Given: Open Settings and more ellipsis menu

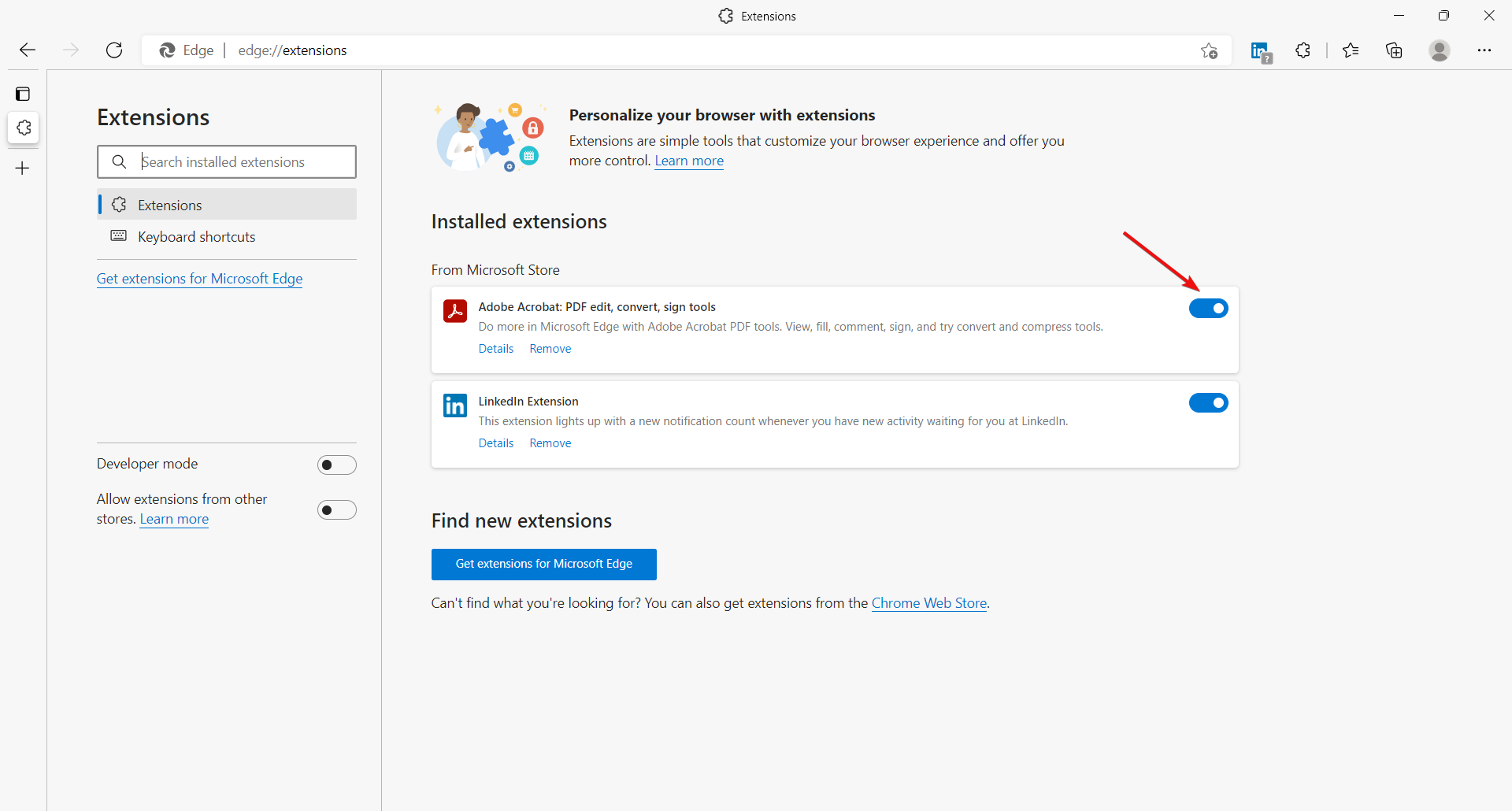Looking at the screenshot, I should point(1484,50).
